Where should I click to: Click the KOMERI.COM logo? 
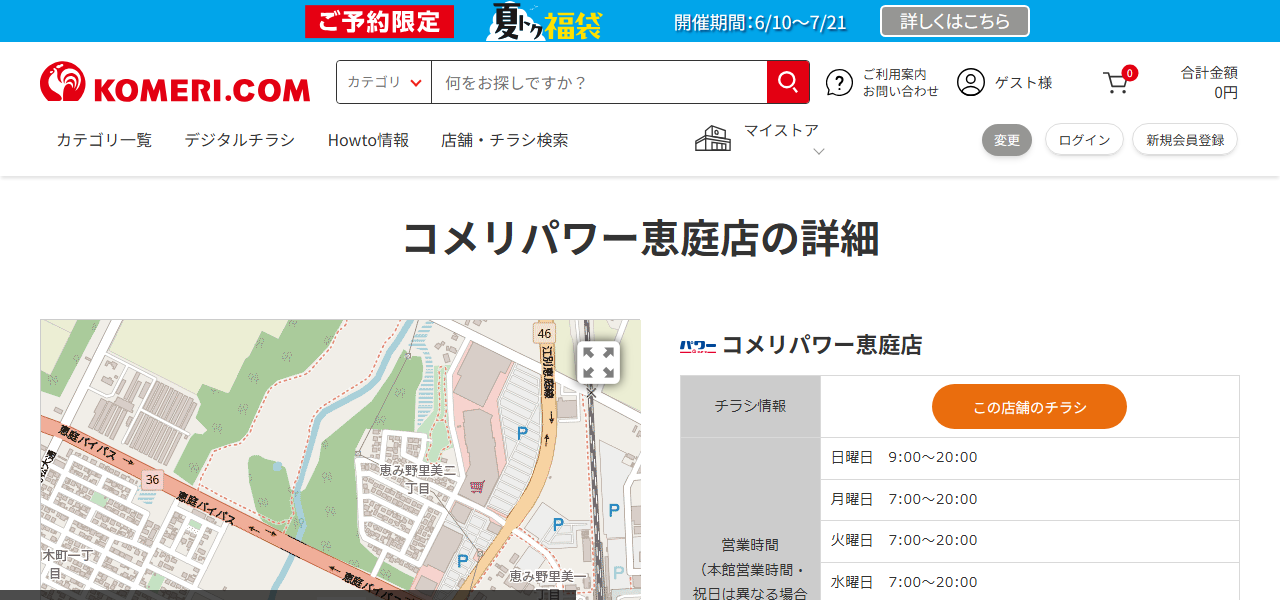(x=175, y=82)
